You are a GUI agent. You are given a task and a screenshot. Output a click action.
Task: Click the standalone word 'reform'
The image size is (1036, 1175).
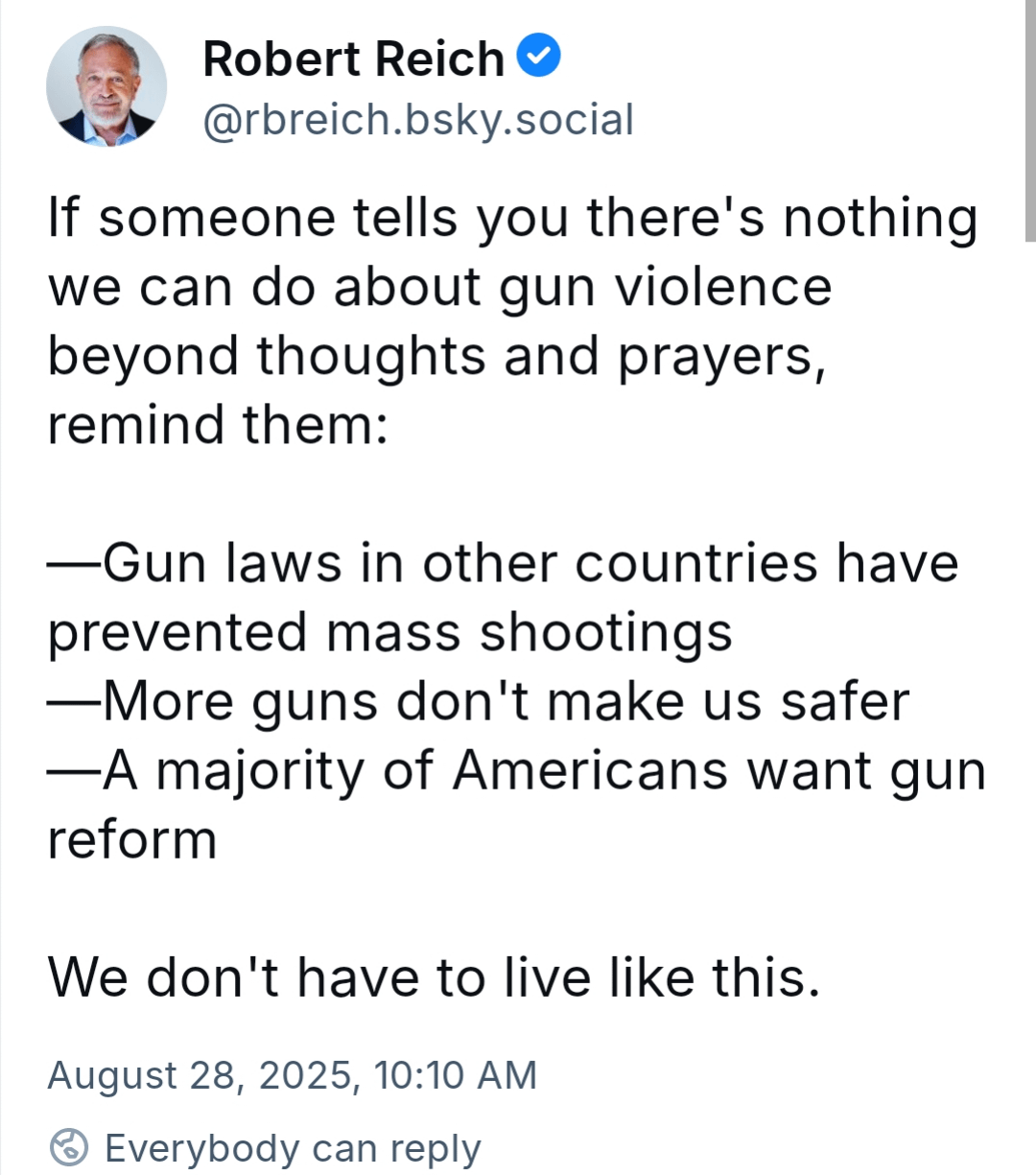click(132, 839)
